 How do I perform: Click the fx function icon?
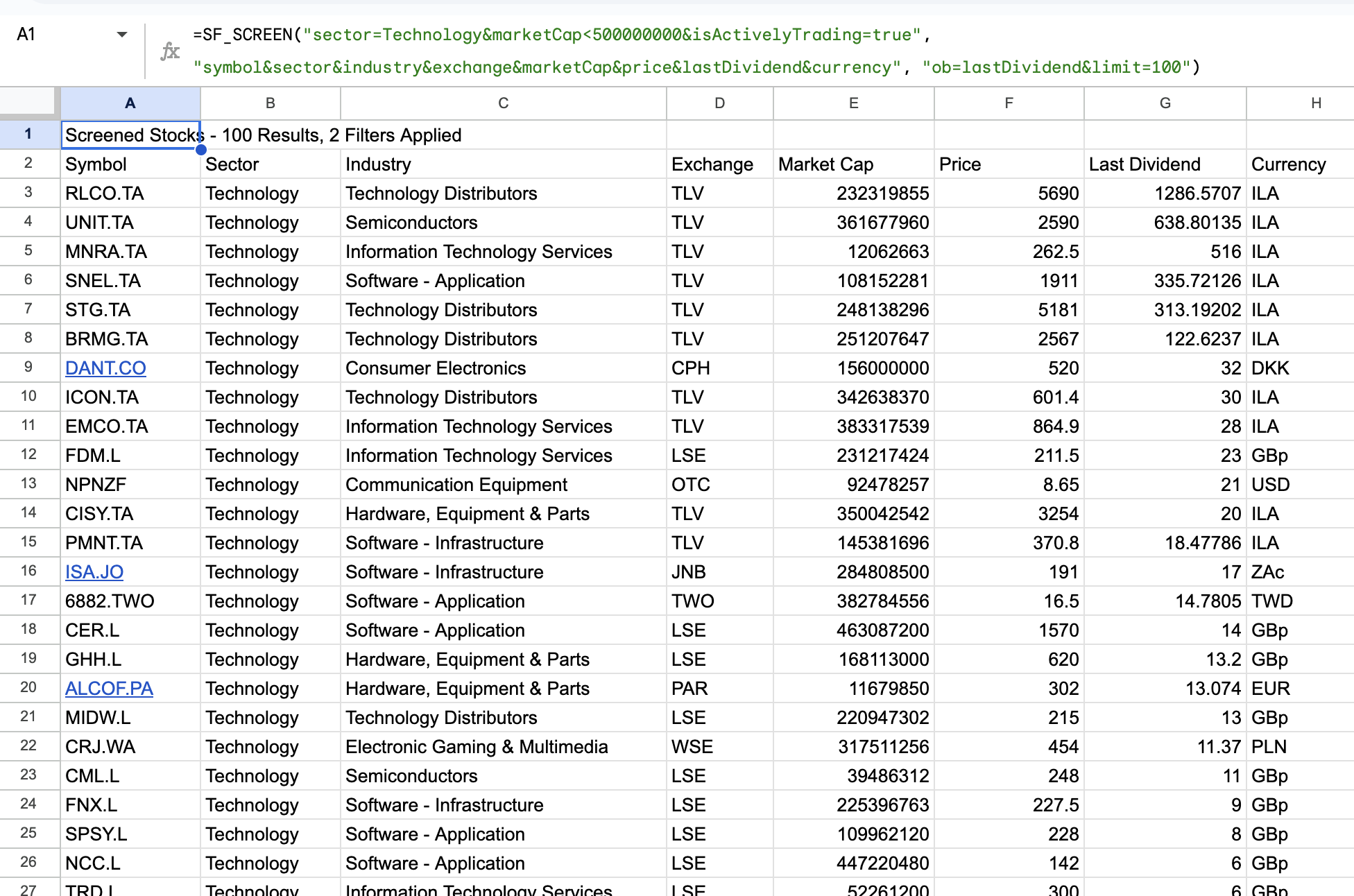[x=170, y=51]
